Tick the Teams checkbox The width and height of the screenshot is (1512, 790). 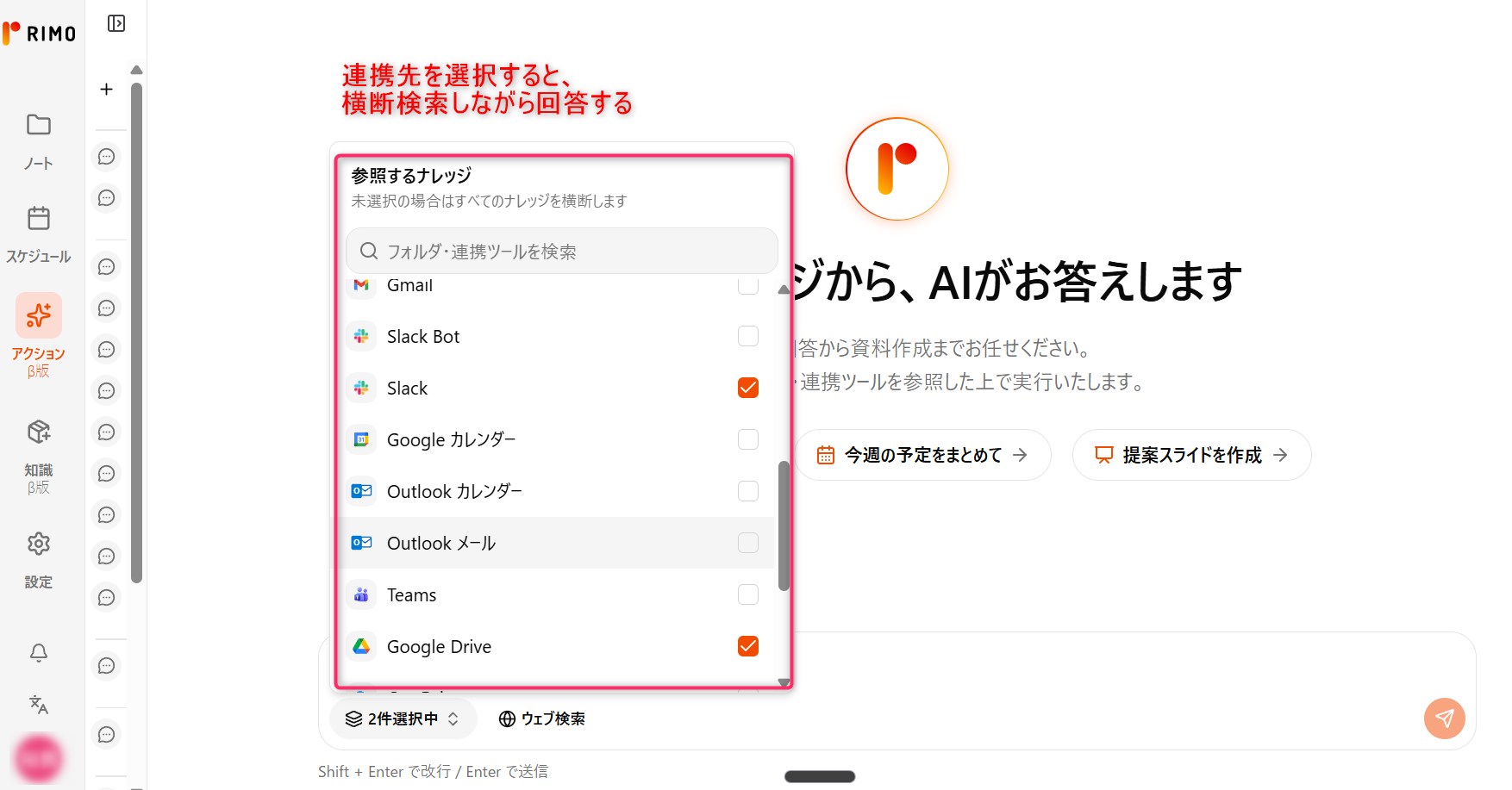[748, 594]
